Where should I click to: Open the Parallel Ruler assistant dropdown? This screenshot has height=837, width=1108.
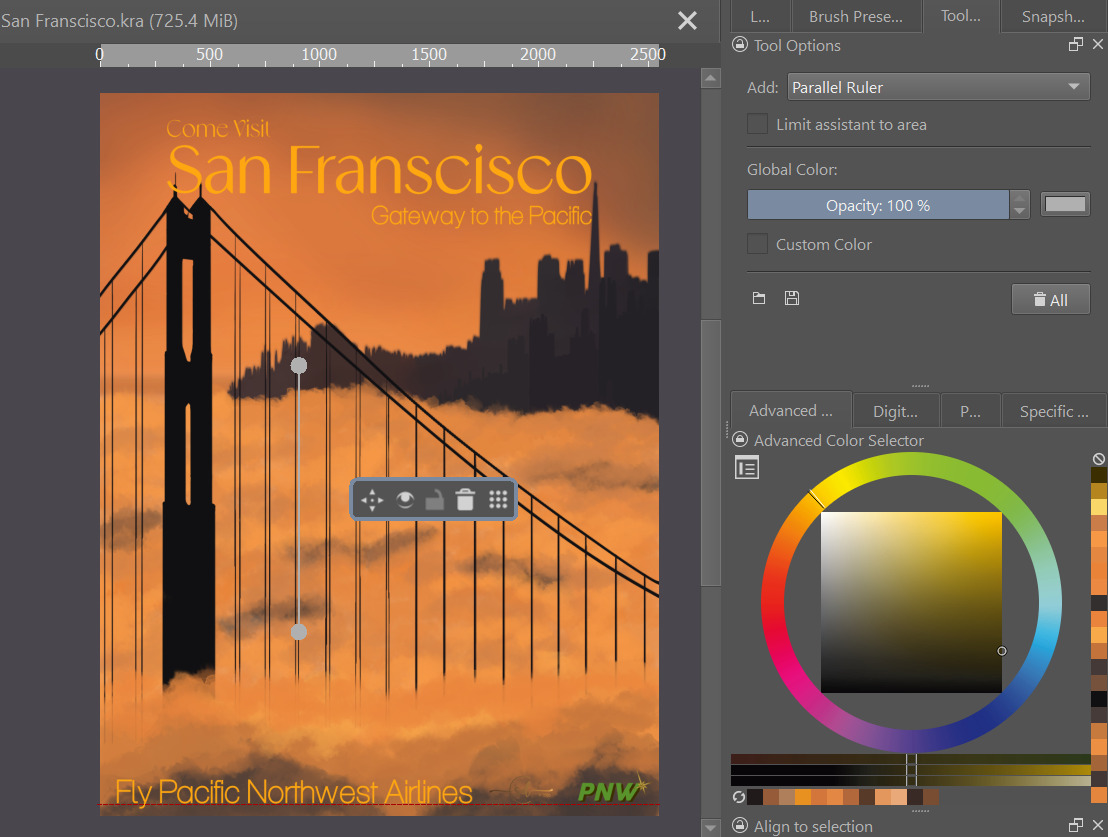tap(938, 87)
